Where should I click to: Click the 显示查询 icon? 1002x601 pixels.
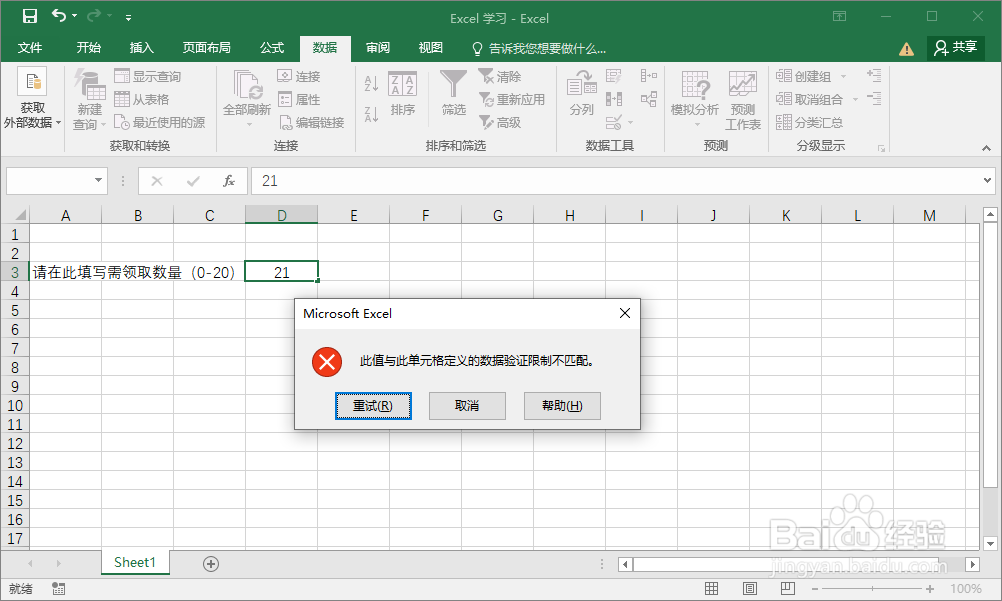point(121,76)
